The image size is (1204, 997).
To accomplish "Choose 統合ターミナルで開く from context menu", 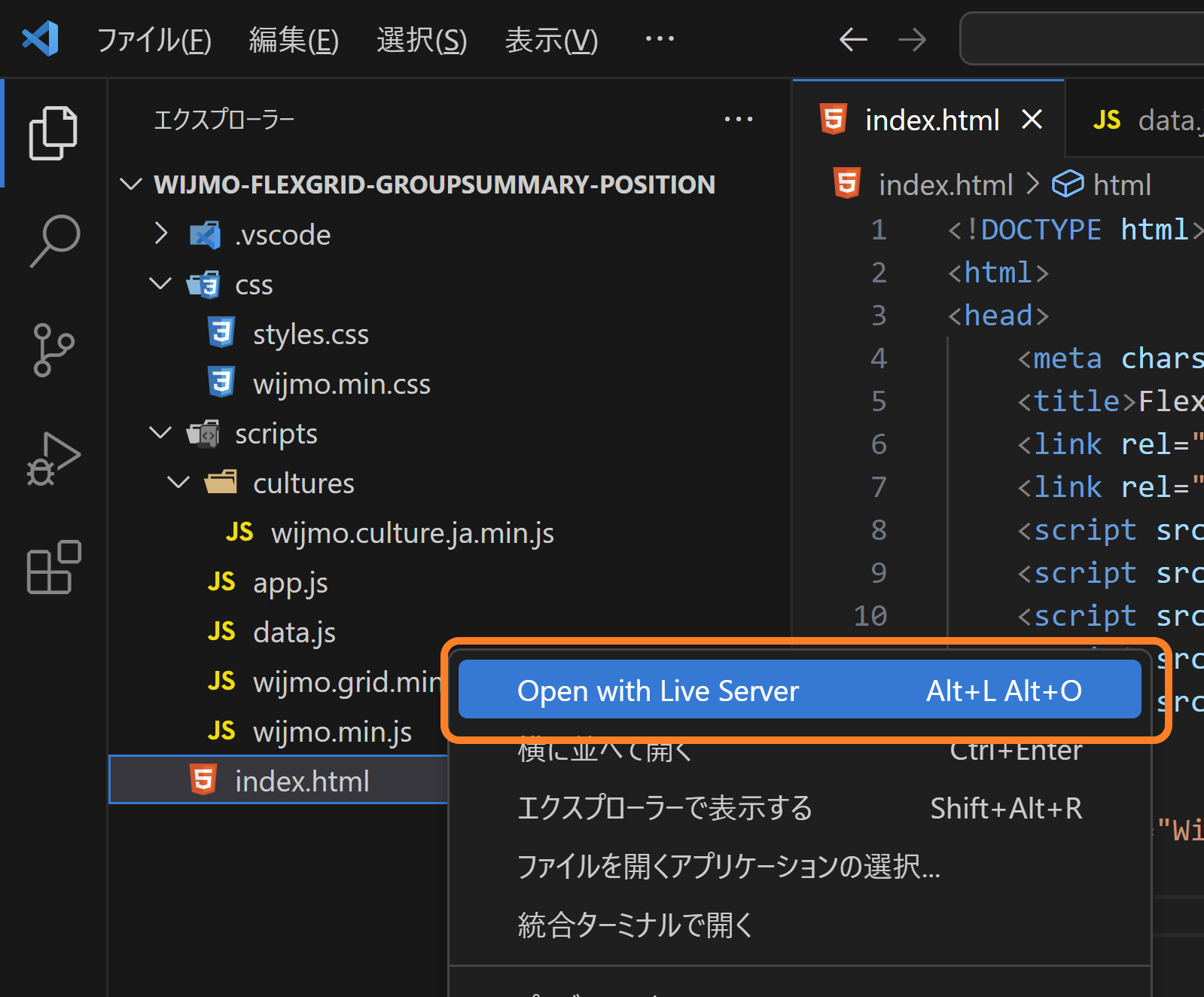I will [x=800, y=925].
